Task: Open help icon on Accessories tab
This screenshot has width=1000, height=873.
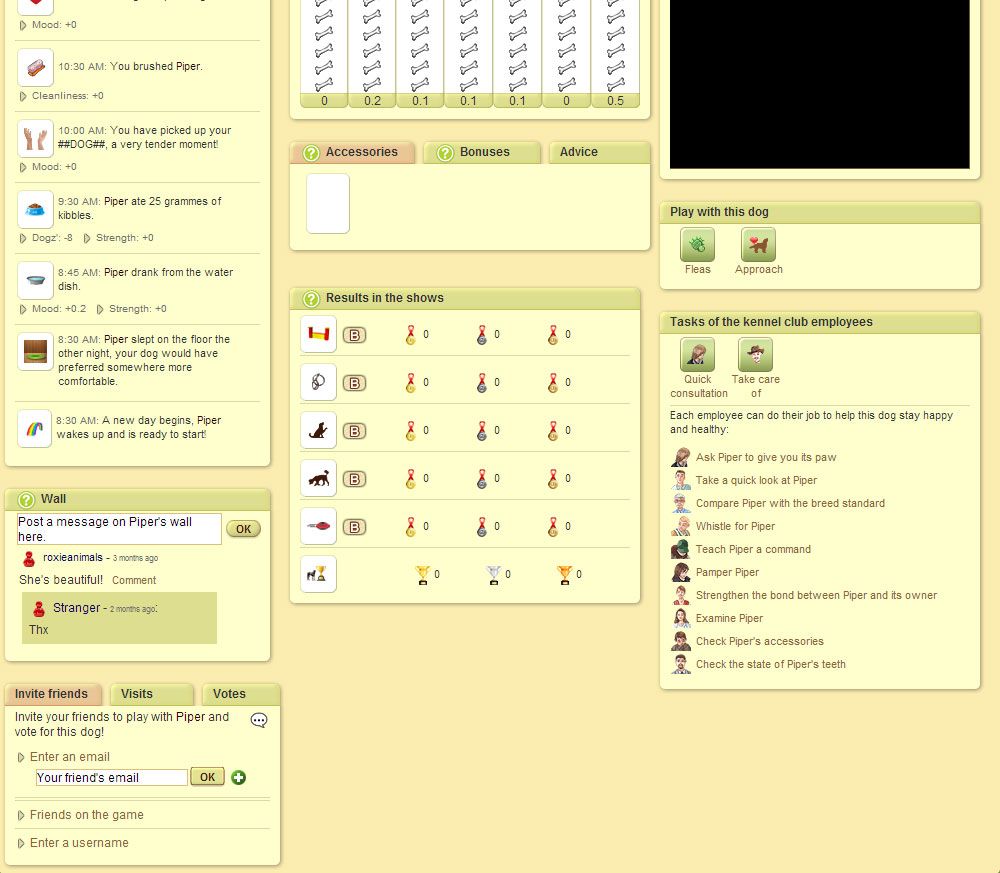Action: (311, 153)
